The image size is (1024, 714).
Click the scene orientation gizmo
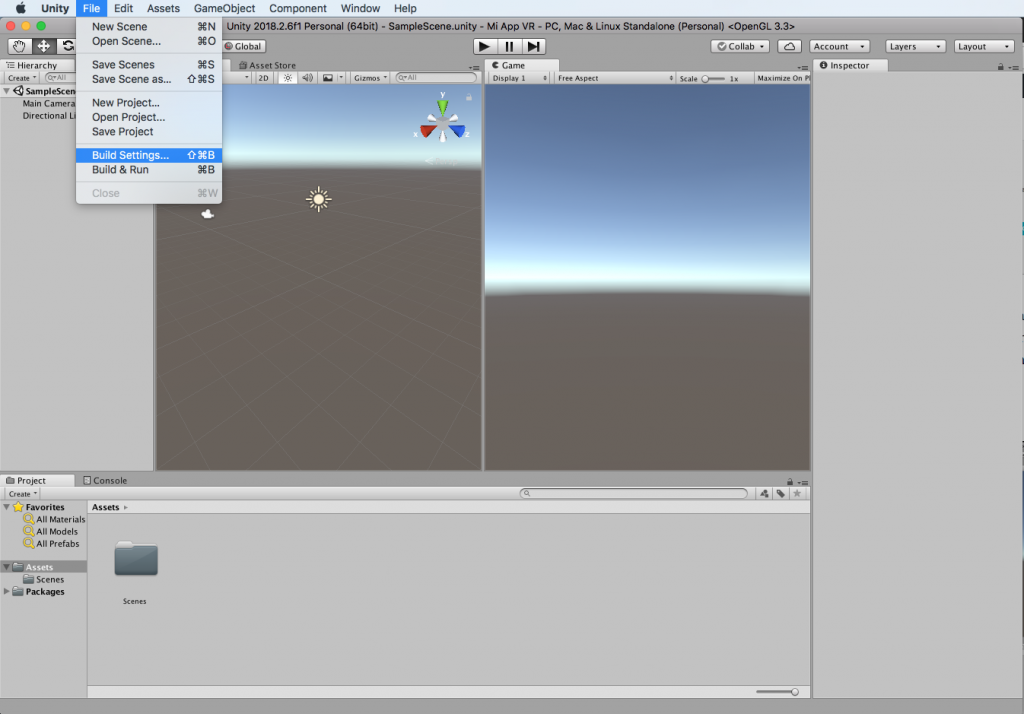(x=442, y=120)
